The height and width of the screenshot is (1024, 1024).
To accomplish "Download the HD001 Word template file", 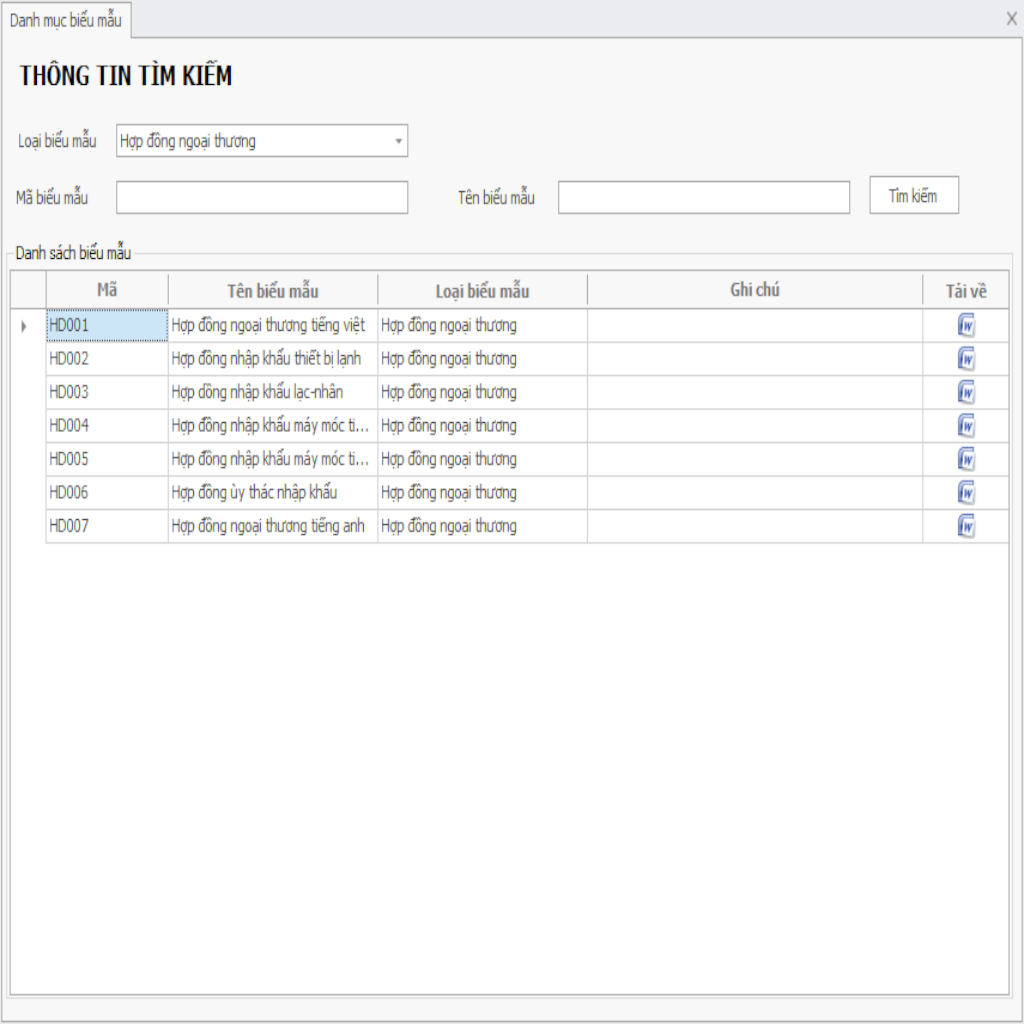I will pyautogui.click(x=966, y=326).
